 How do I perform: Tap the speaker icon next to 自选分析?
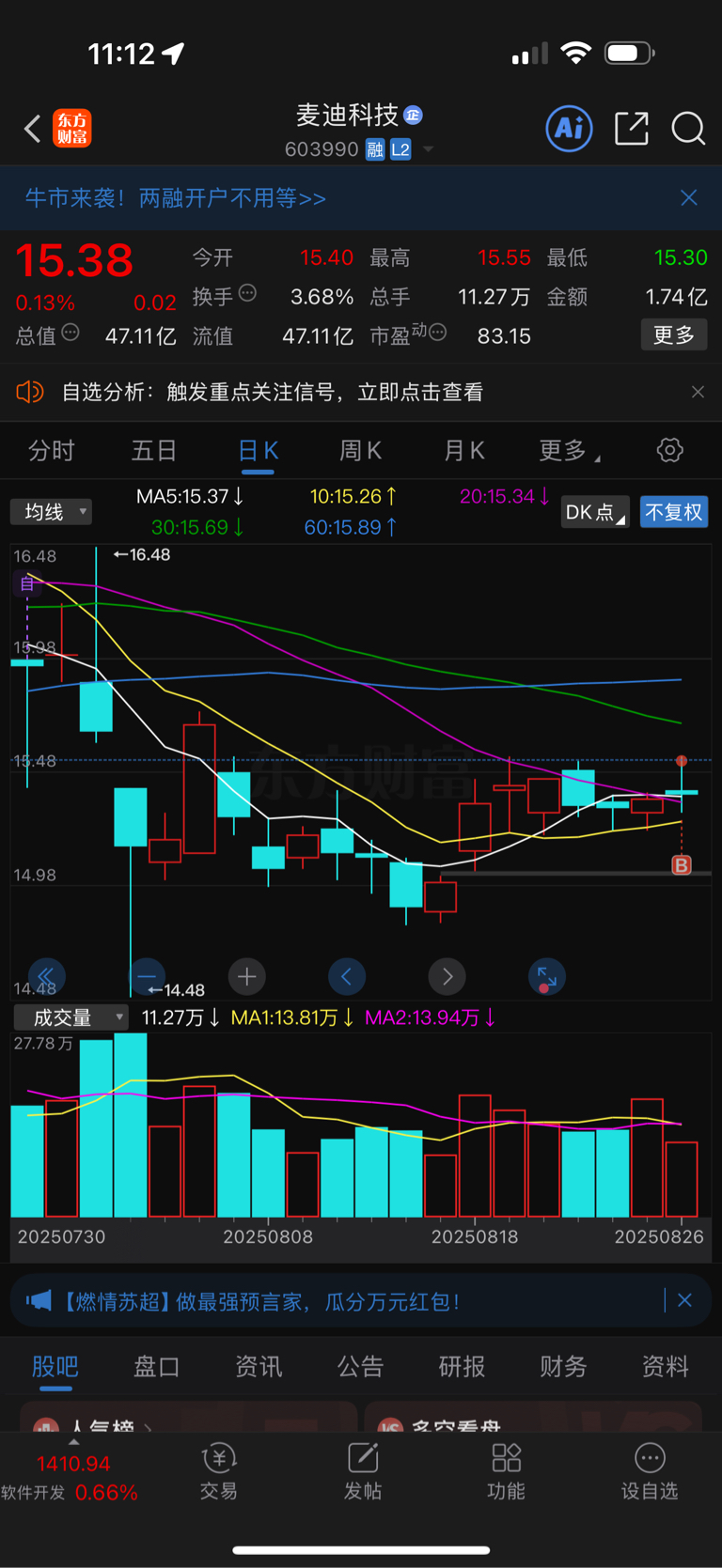pos(30,392)
